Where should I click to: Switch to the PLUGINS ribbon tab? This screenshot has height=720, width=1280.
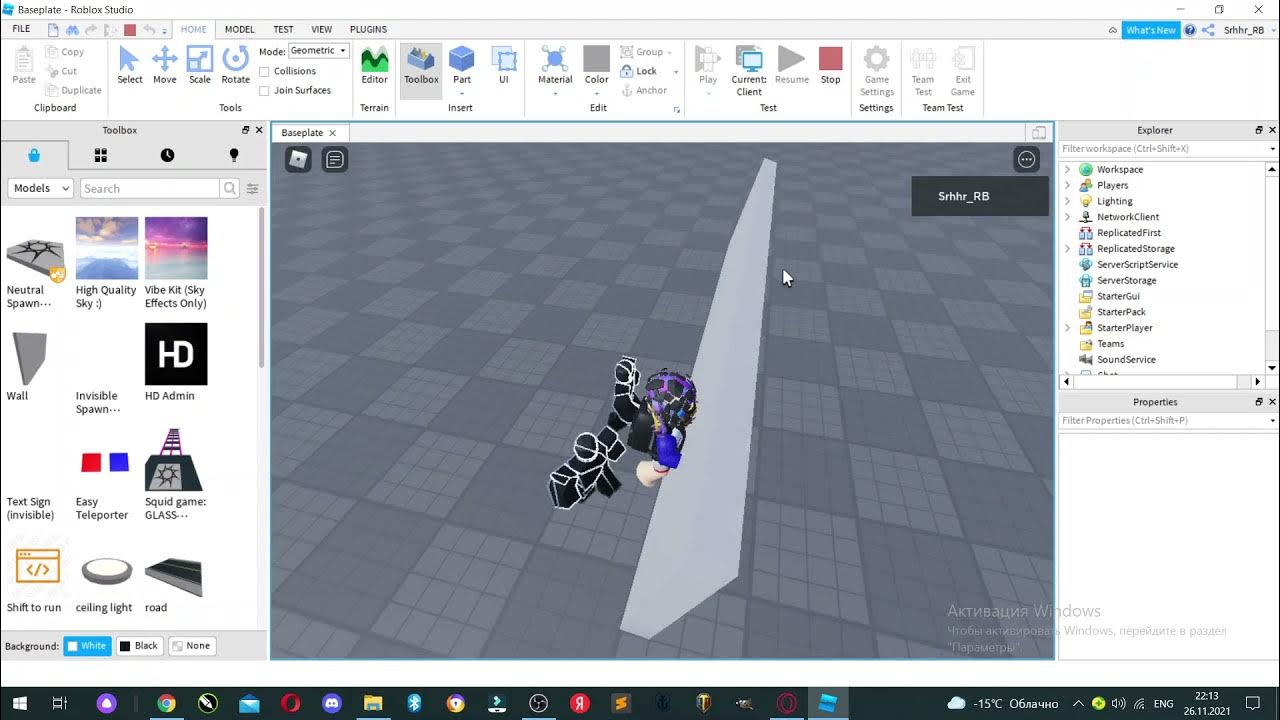click(x=368, y=30)
